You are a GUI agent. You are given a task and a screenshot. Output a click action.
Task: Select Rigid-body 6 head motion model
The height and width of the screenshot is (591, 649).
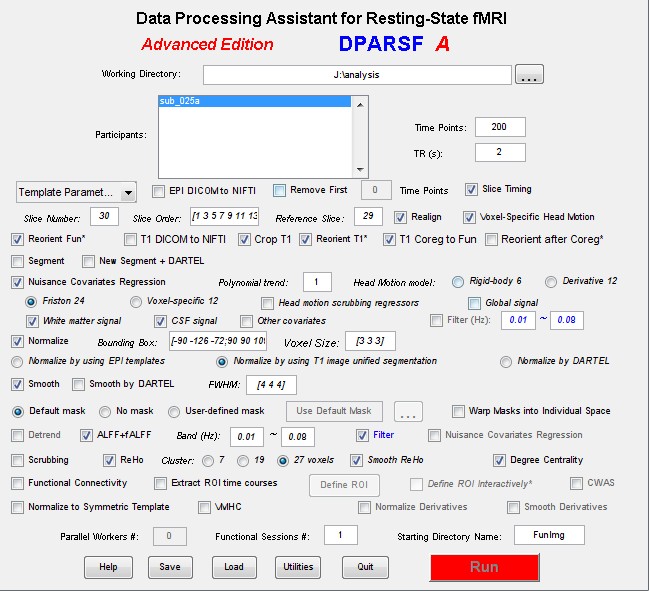tap(457, 282)
